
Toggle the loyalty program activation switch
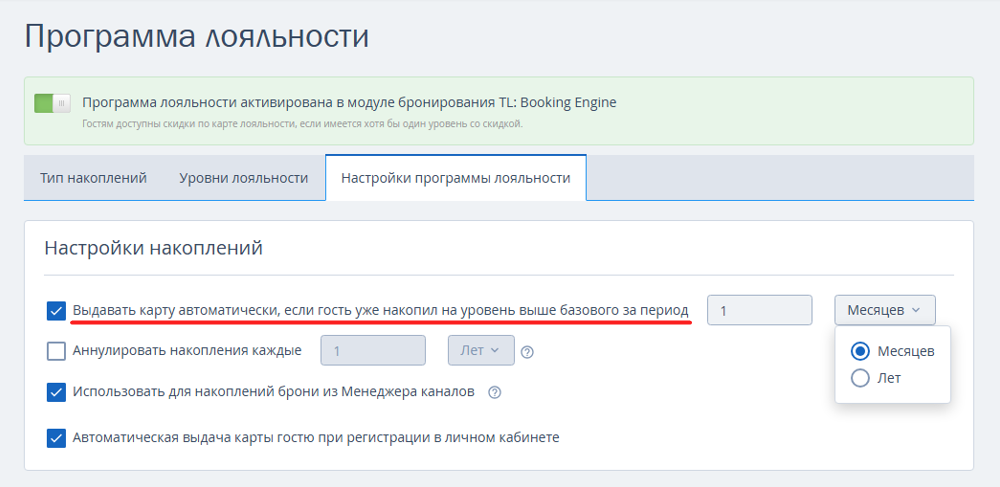(x=52, y=103)
